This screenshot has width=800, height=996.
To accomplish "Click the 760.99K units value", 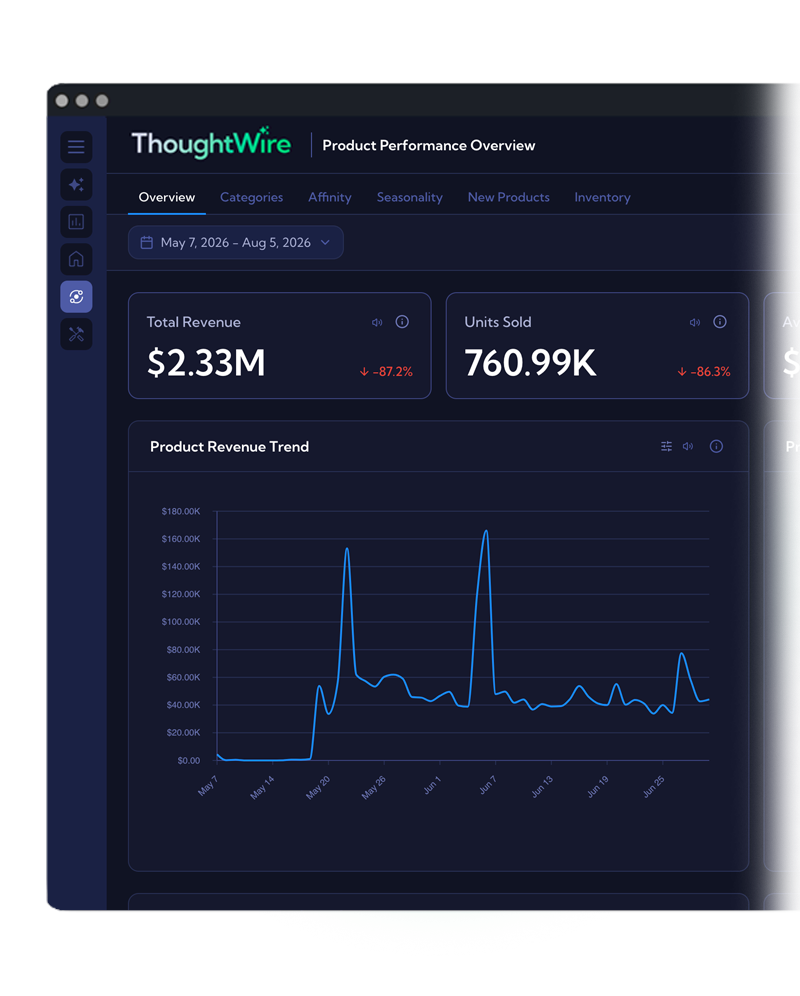I will 530,363.
